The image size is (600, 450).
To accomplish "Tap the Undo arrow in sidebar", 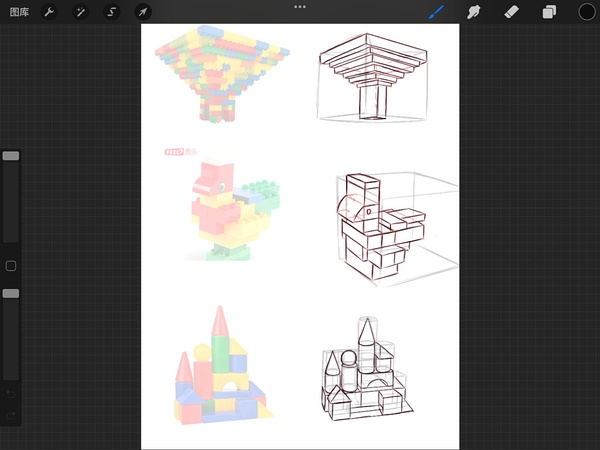I will pos(11,393).
